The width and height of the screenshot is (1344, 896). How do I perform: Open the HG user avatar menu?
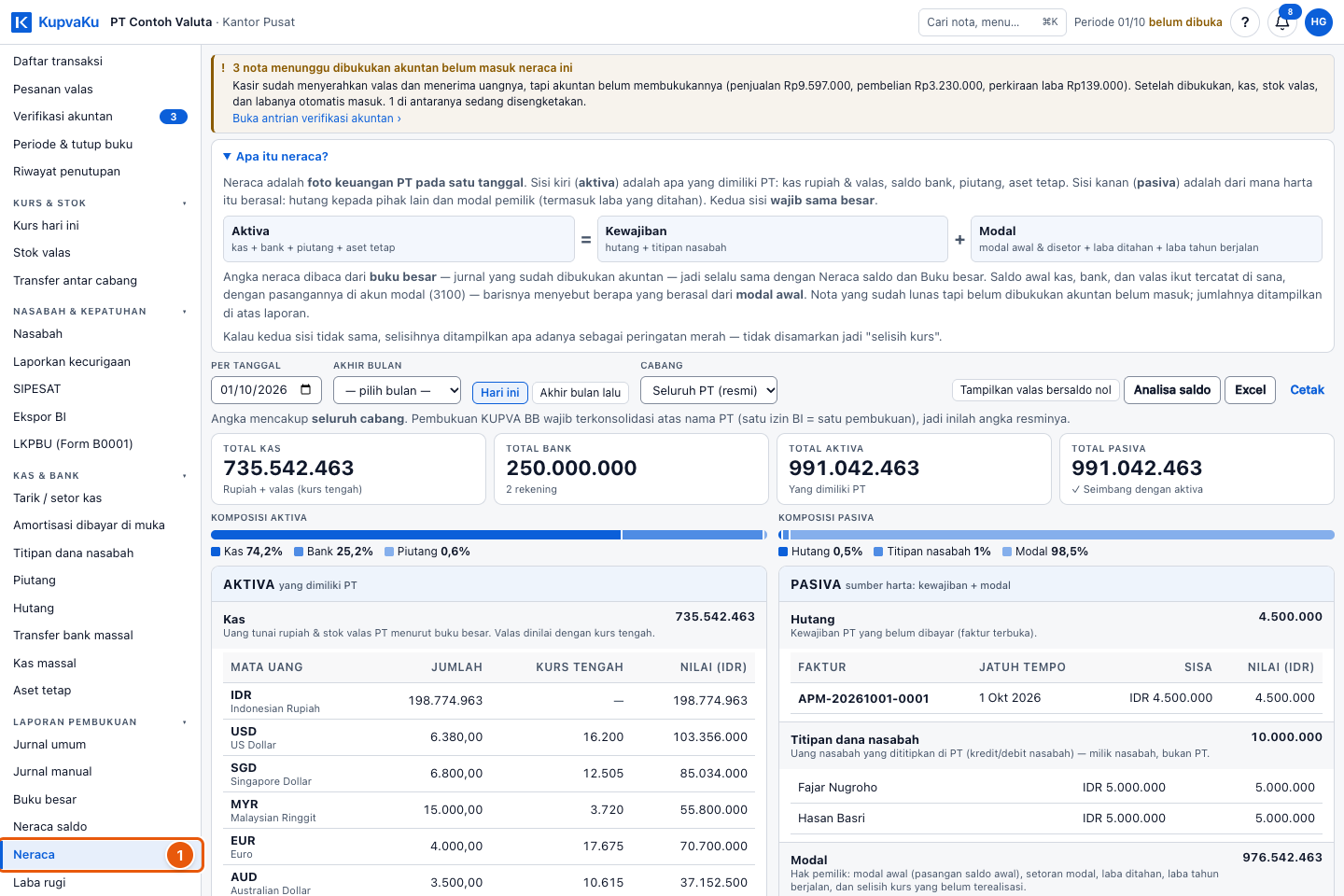coord(1319,22)
